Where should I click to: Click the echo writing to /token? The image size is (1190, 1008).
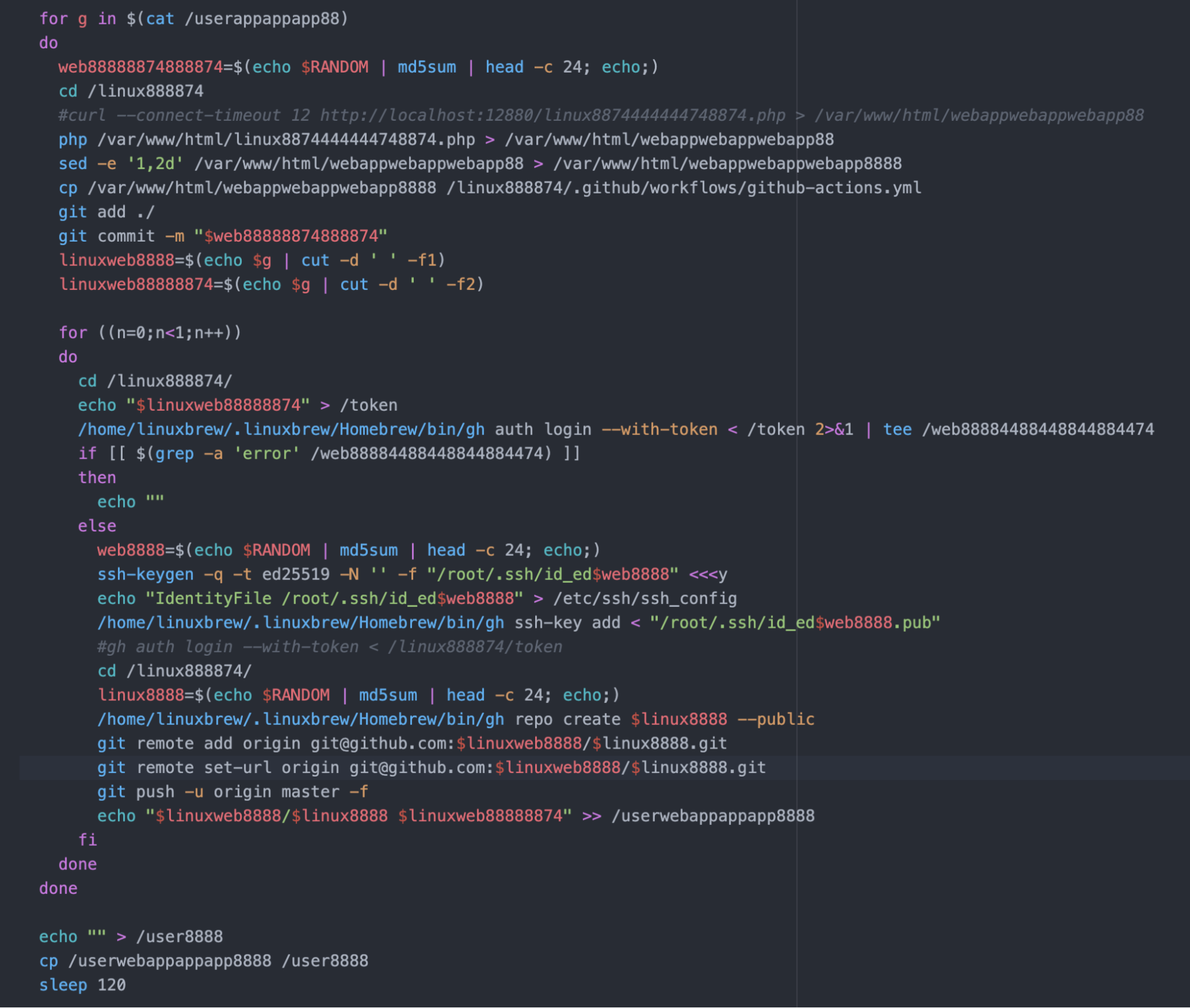coord(179,405)
